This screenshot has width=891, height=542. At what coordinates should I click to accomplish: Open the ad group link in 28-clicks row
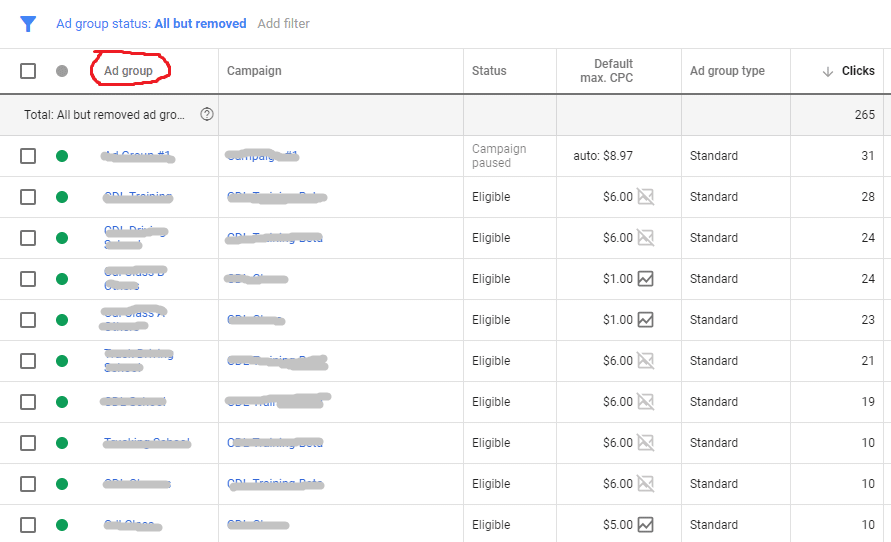point(138,197)
